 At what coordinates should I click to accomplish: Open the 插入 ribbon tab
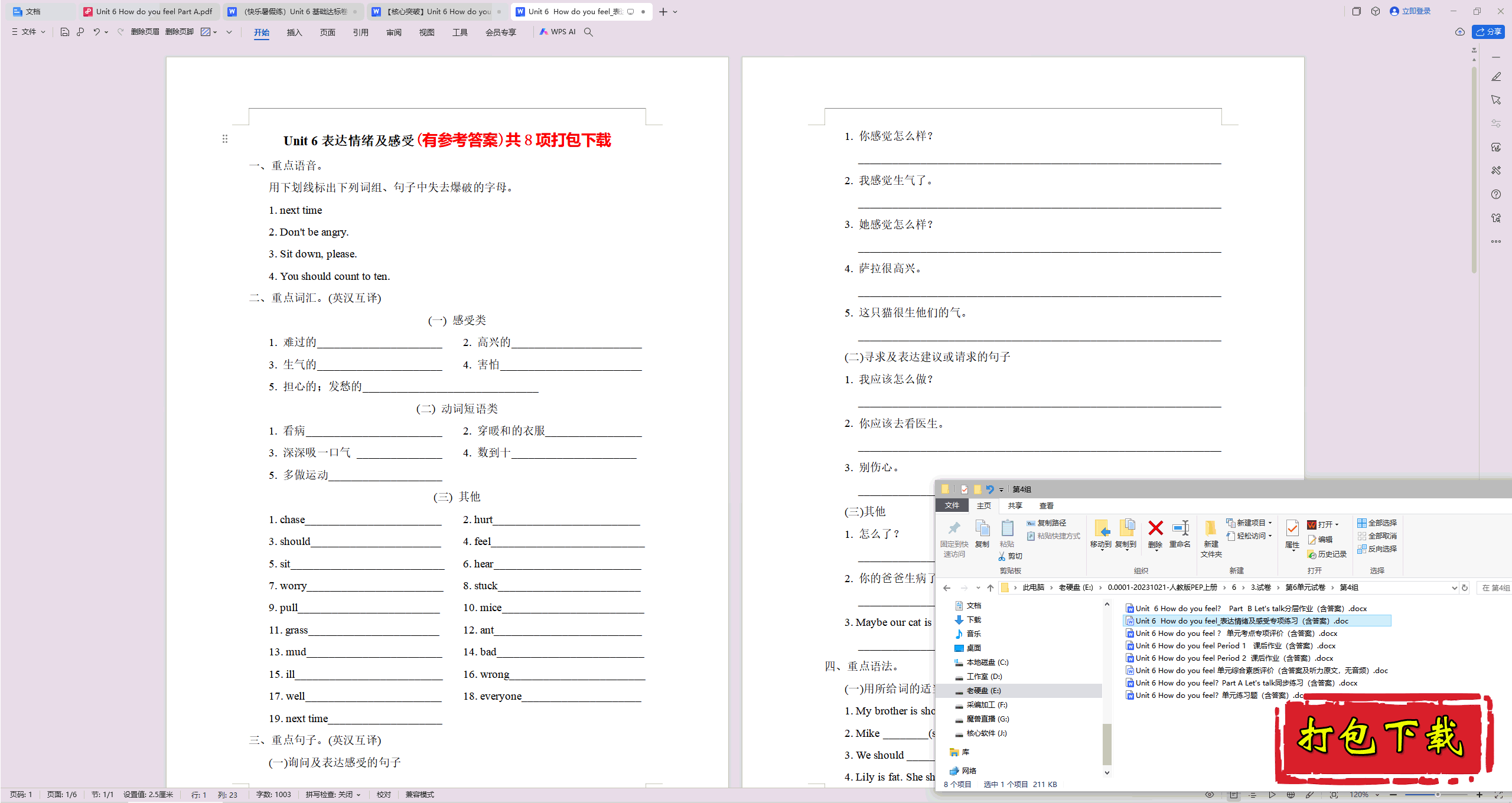294,32
